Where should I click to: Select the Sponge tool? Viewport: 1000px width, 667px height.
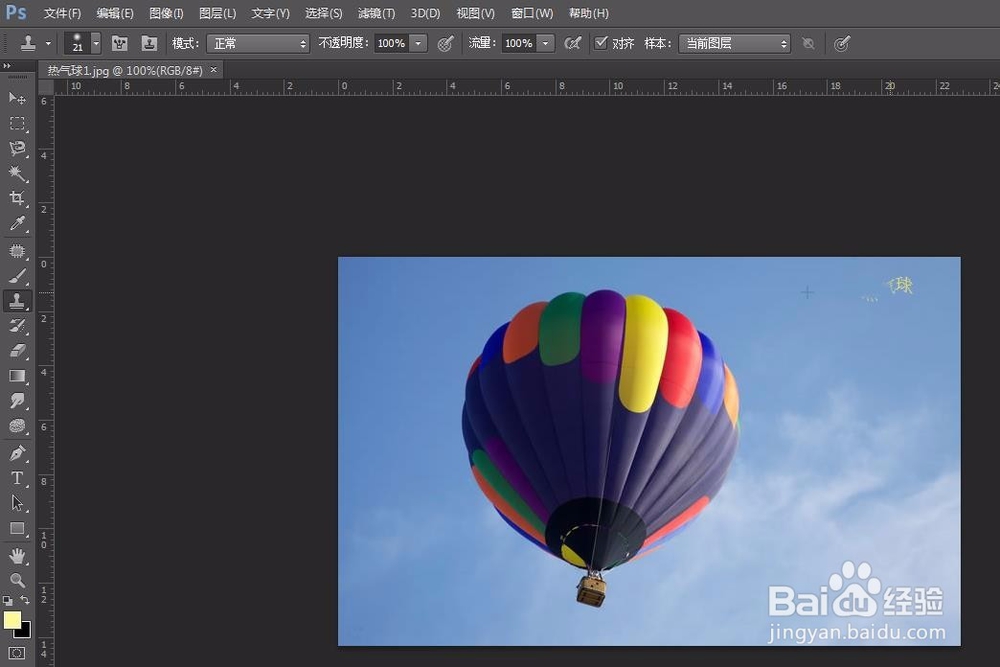[17, 426]
